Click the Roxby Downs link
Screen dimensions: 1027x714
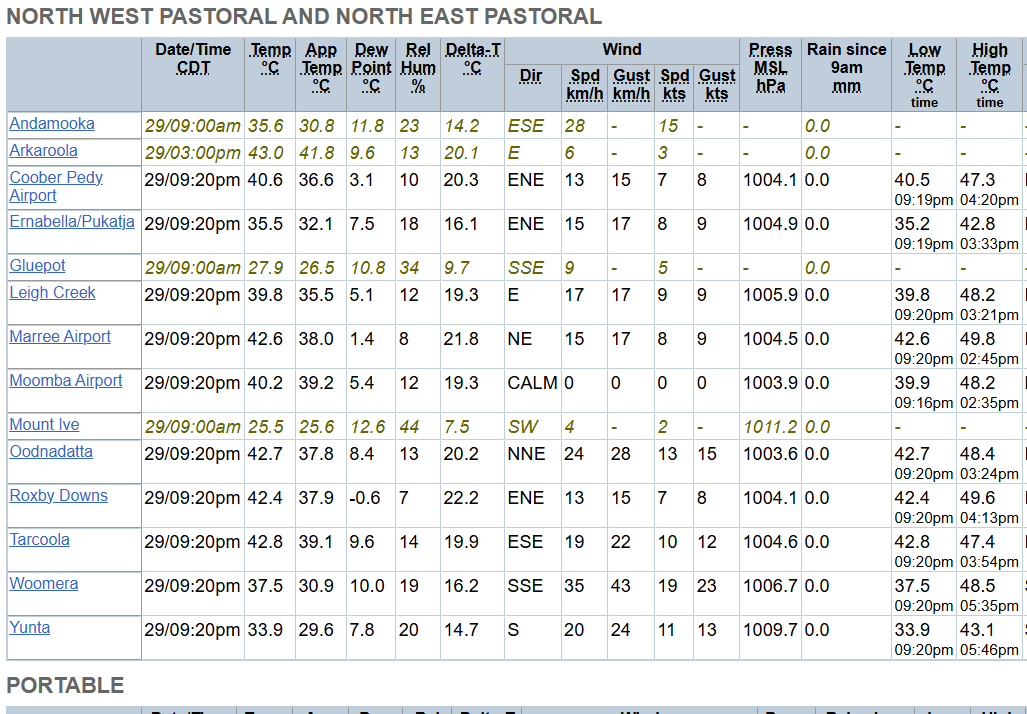click(58, 496)
